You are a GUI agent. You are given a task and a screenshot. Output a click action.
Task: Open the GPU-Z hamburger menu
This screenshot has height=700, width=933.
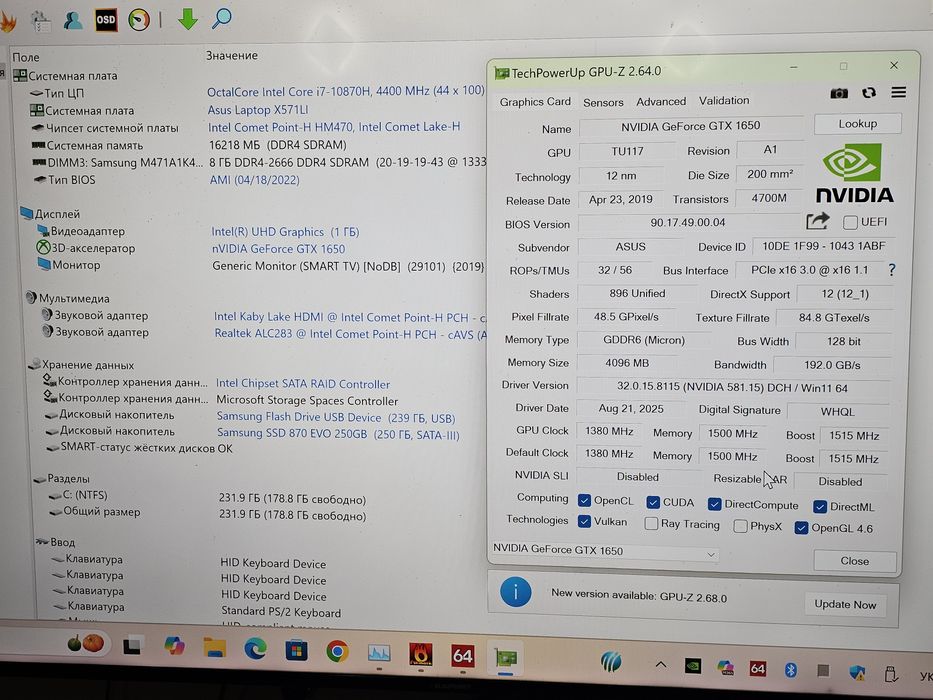point(898,92)
